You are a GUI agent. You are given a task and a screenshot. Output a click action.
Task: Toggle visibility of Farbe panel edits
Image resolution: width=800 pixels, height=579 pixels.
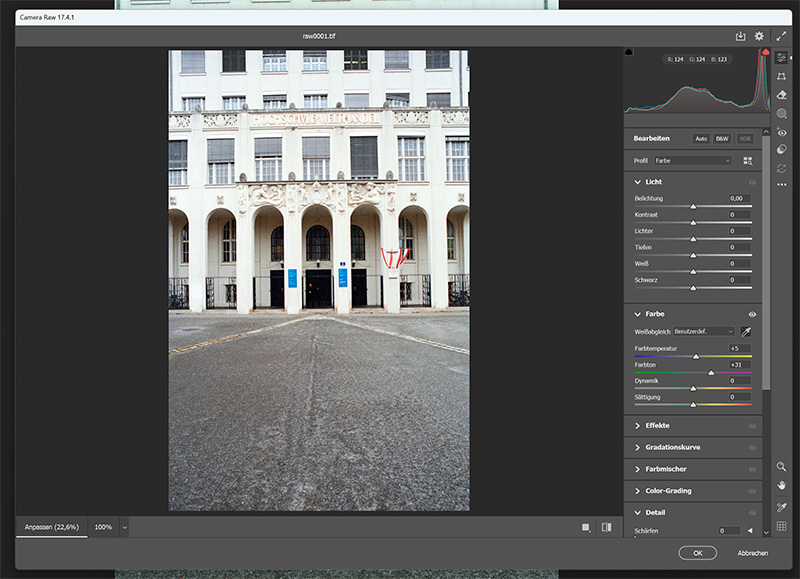tap(752, 314)
